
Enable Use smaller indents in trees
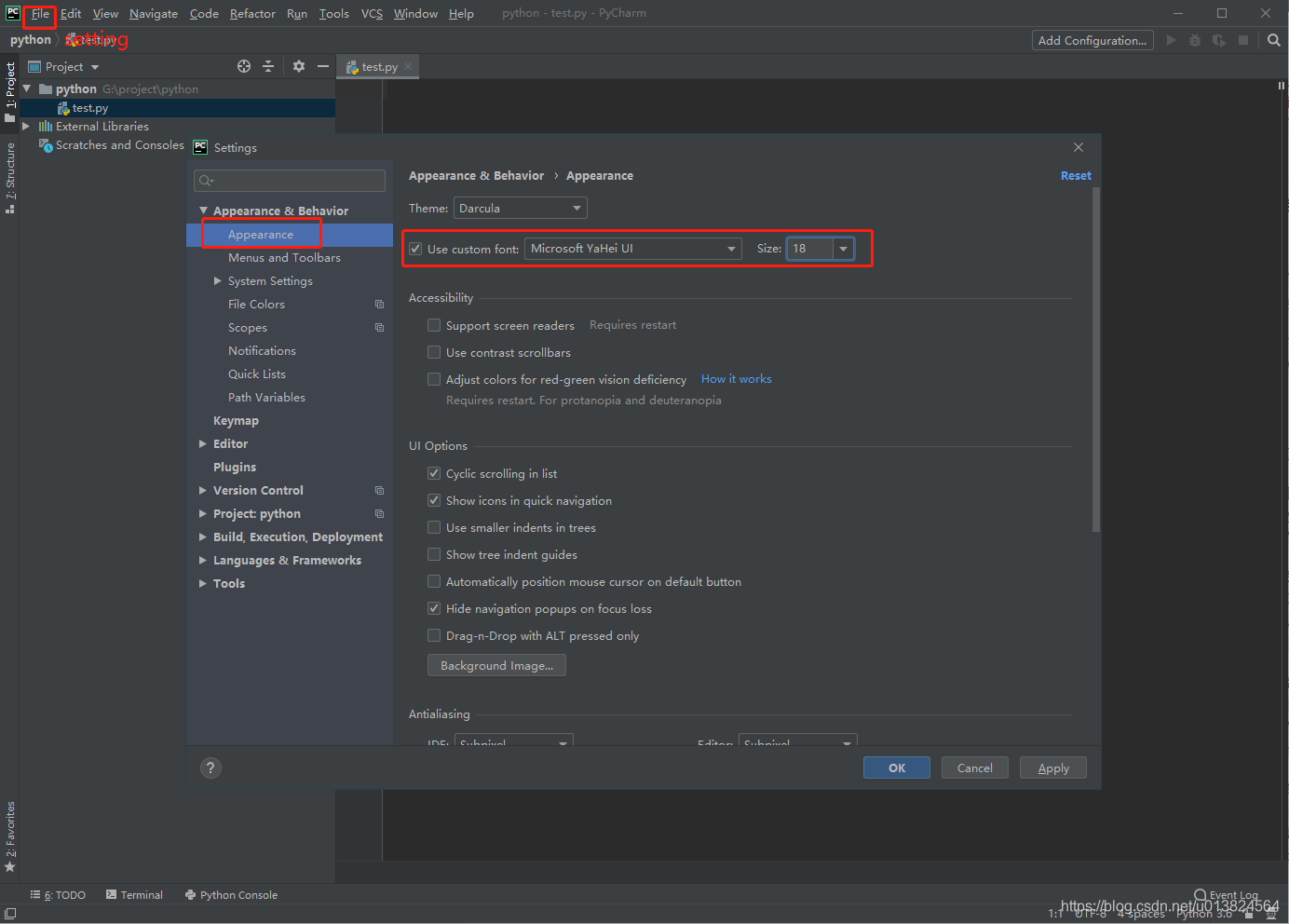click(434, 527)
